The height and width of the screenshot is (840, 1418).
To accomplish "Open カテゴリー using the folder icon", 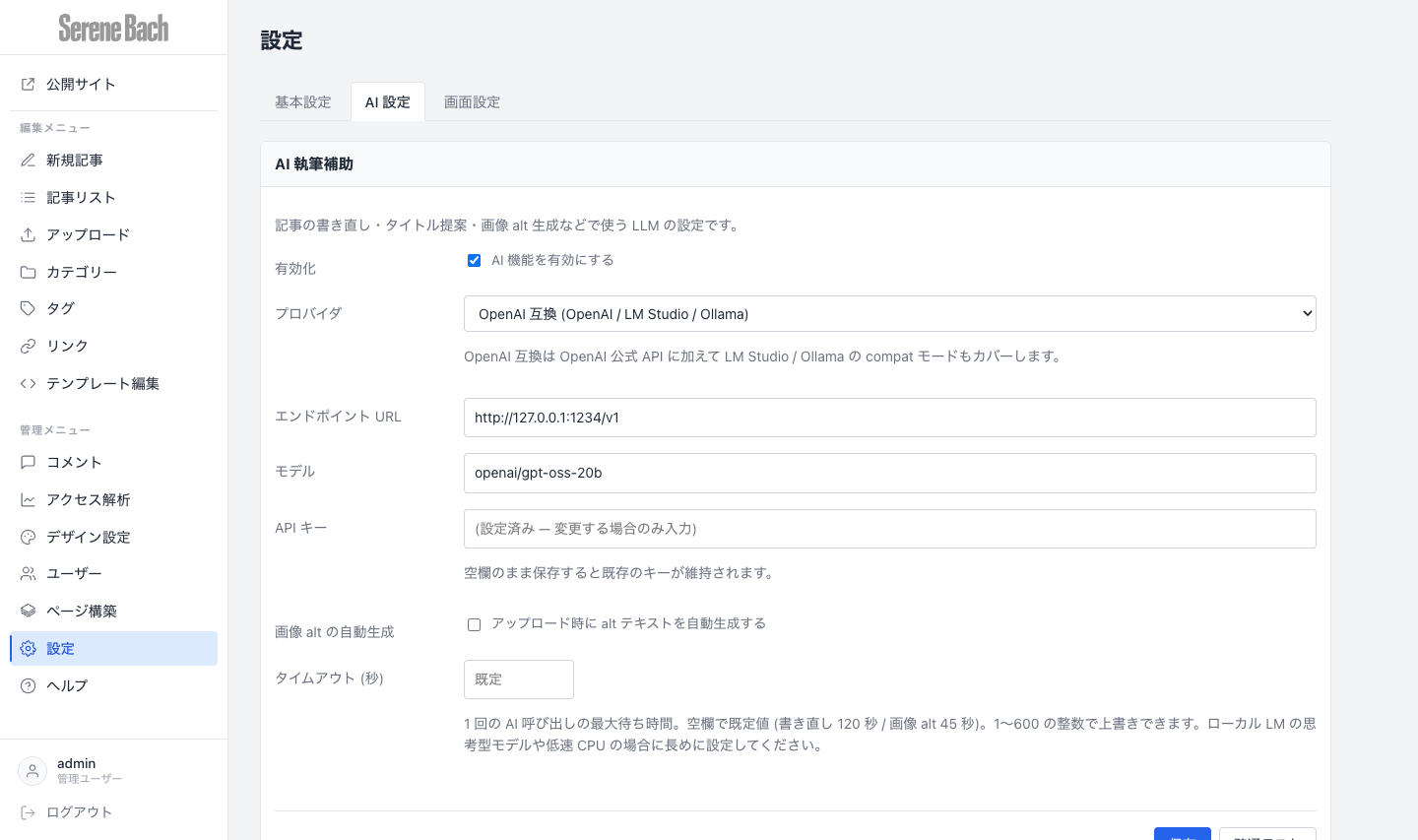I will (x=29, y=272).
